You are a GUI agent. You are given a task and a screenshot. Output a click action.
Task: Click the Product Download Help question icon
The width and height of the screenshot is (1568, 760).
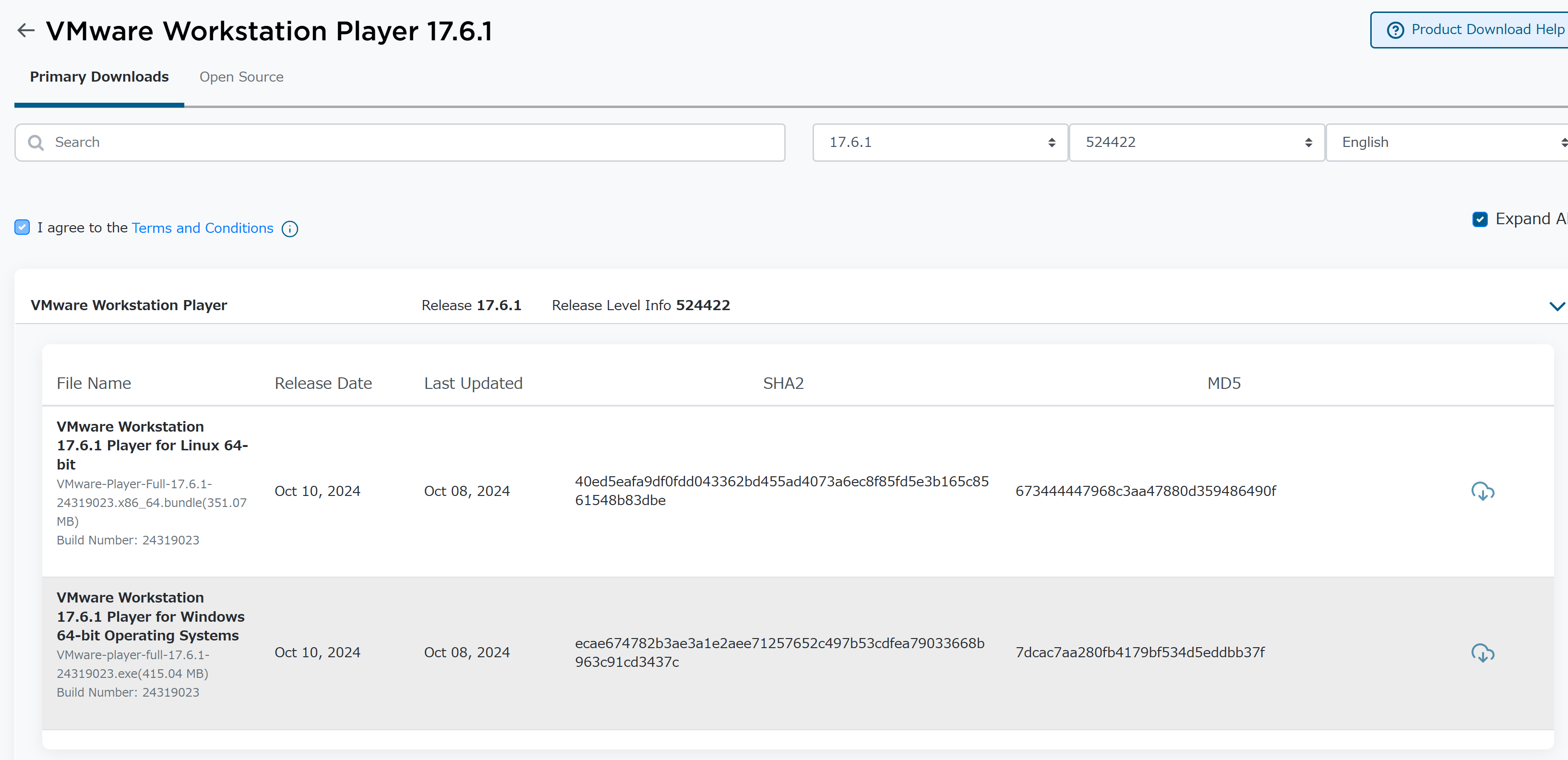(x=1395, y=30)
